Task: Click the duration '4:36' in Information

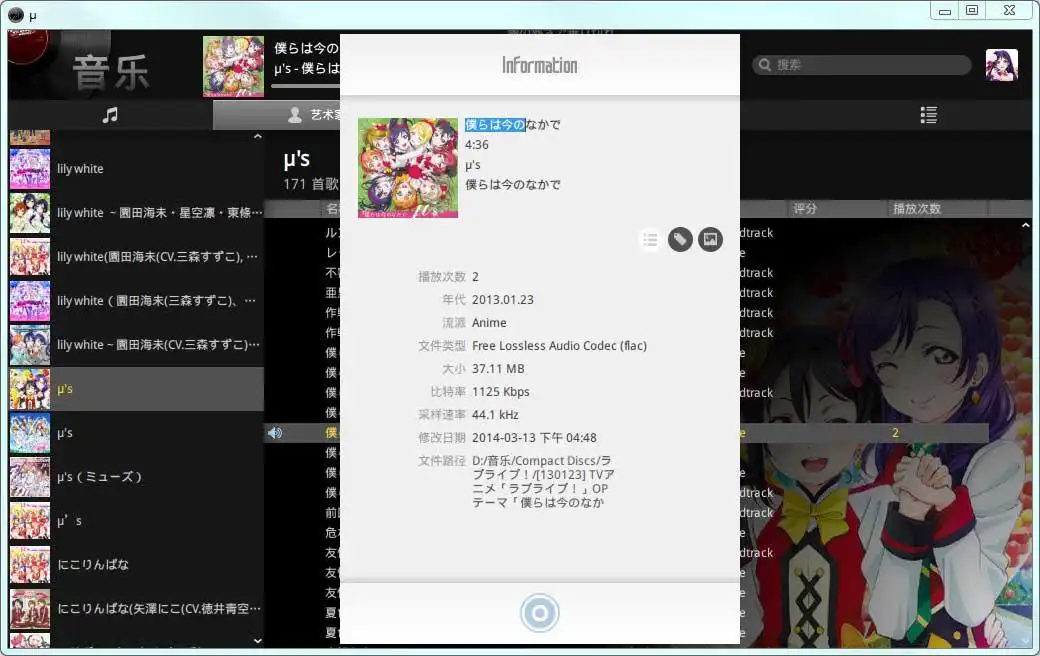Action: click(476, 145)
